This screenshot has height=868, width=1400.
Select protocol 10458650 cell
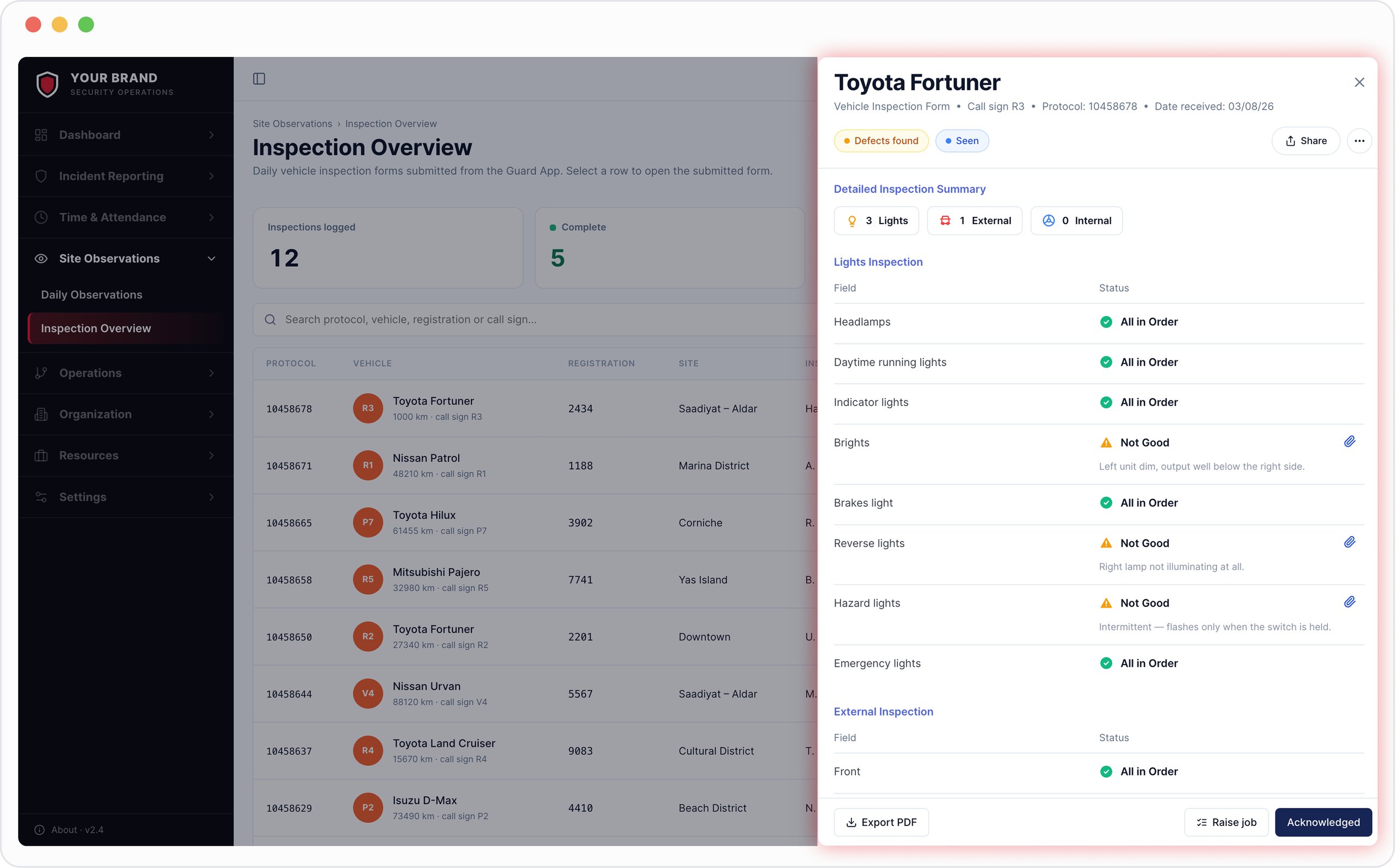coord(289,637)
